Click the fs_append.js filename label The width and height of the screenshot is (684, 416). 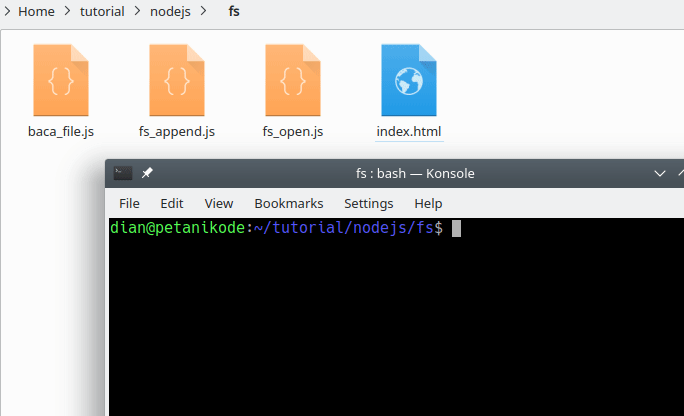pyautogui.click(x=177, y=131)
